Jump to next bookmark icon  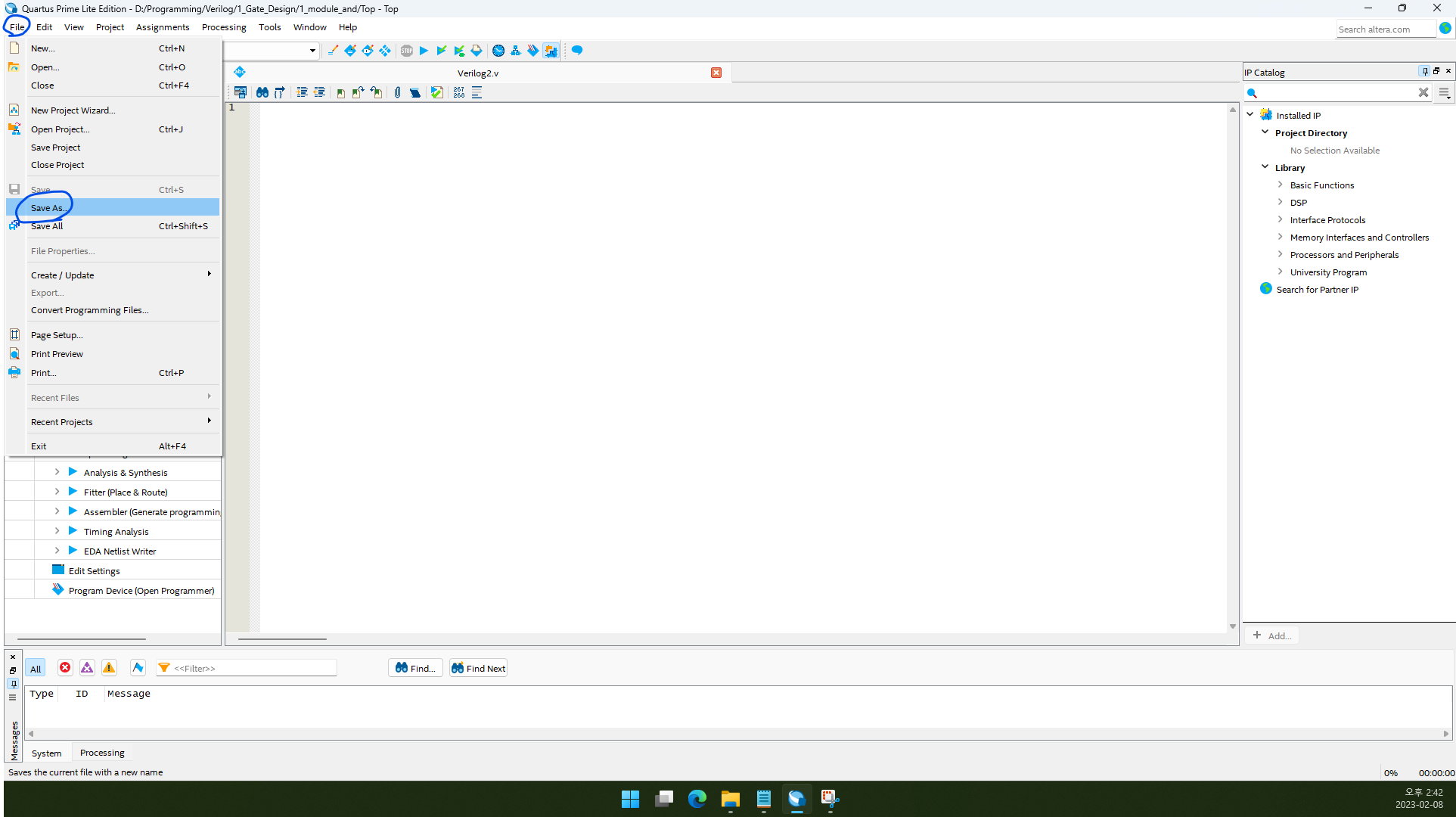click(x=358, y=92)
